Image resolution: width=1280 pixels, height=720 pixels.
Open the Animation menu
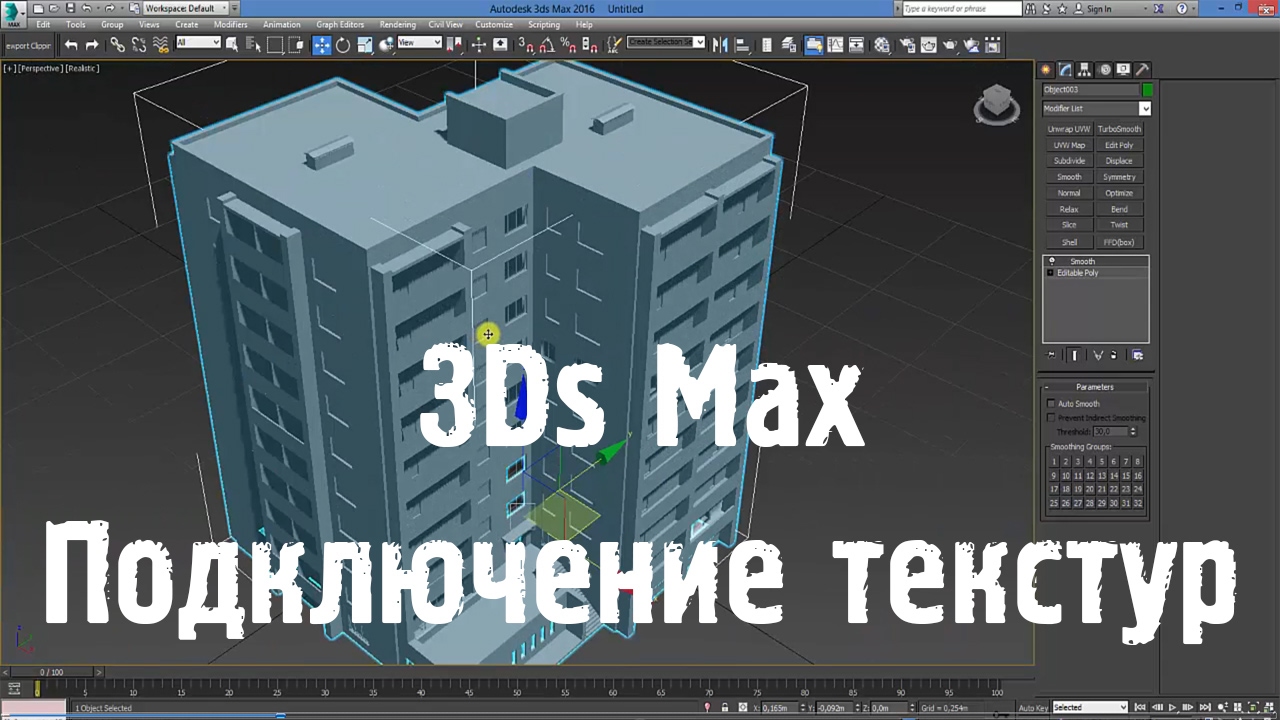click(x=282, y=24)
